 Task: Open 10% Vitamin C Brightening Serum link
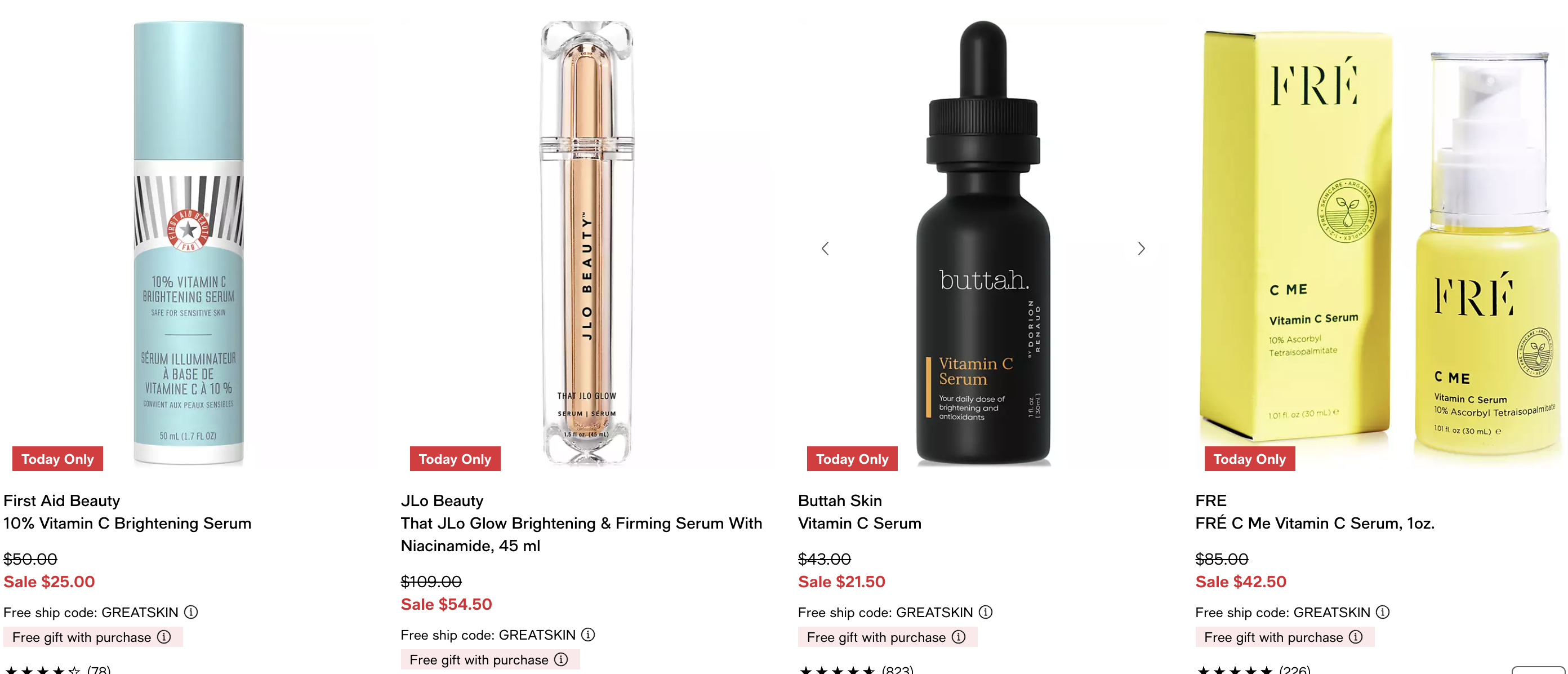127,523
